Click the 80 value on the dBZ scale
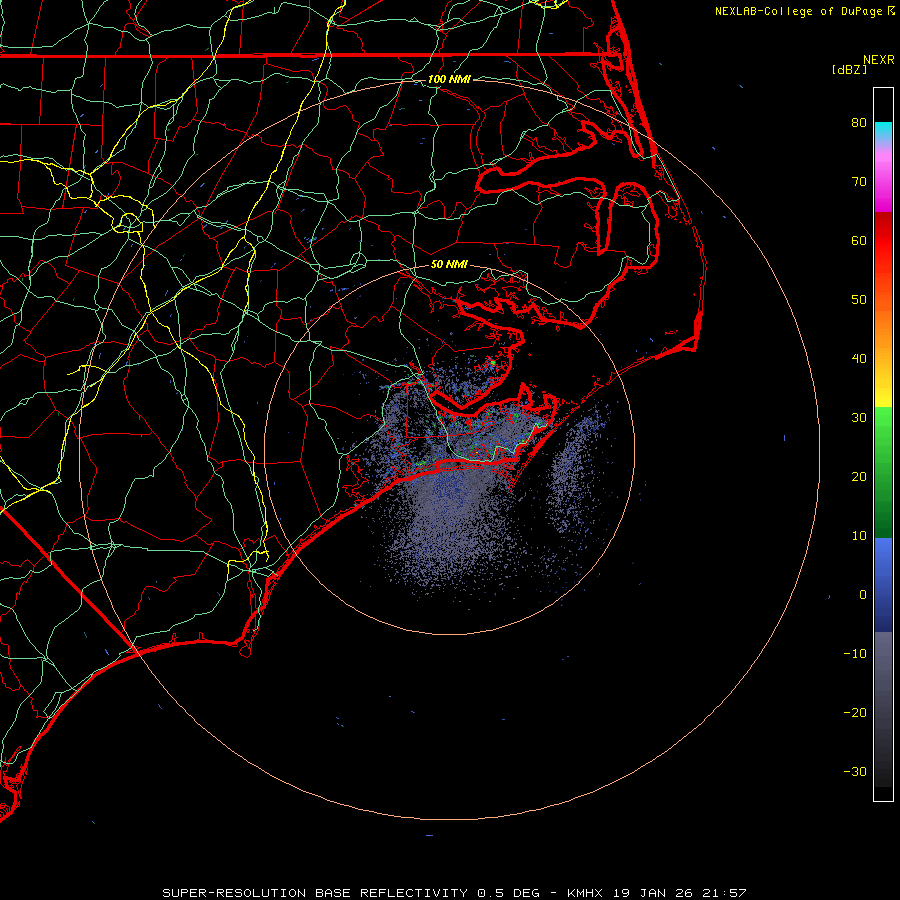900x900 pixels. pyautogui.click(x=859, y=123)
